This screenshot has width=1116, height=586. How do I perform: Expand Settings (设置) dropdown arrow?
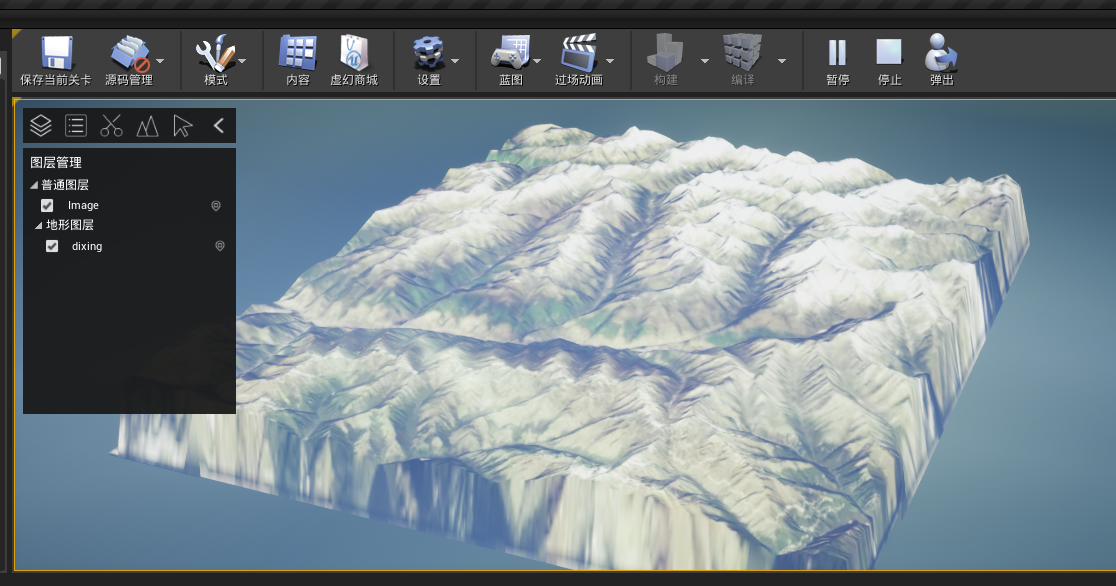coord(455,61)
